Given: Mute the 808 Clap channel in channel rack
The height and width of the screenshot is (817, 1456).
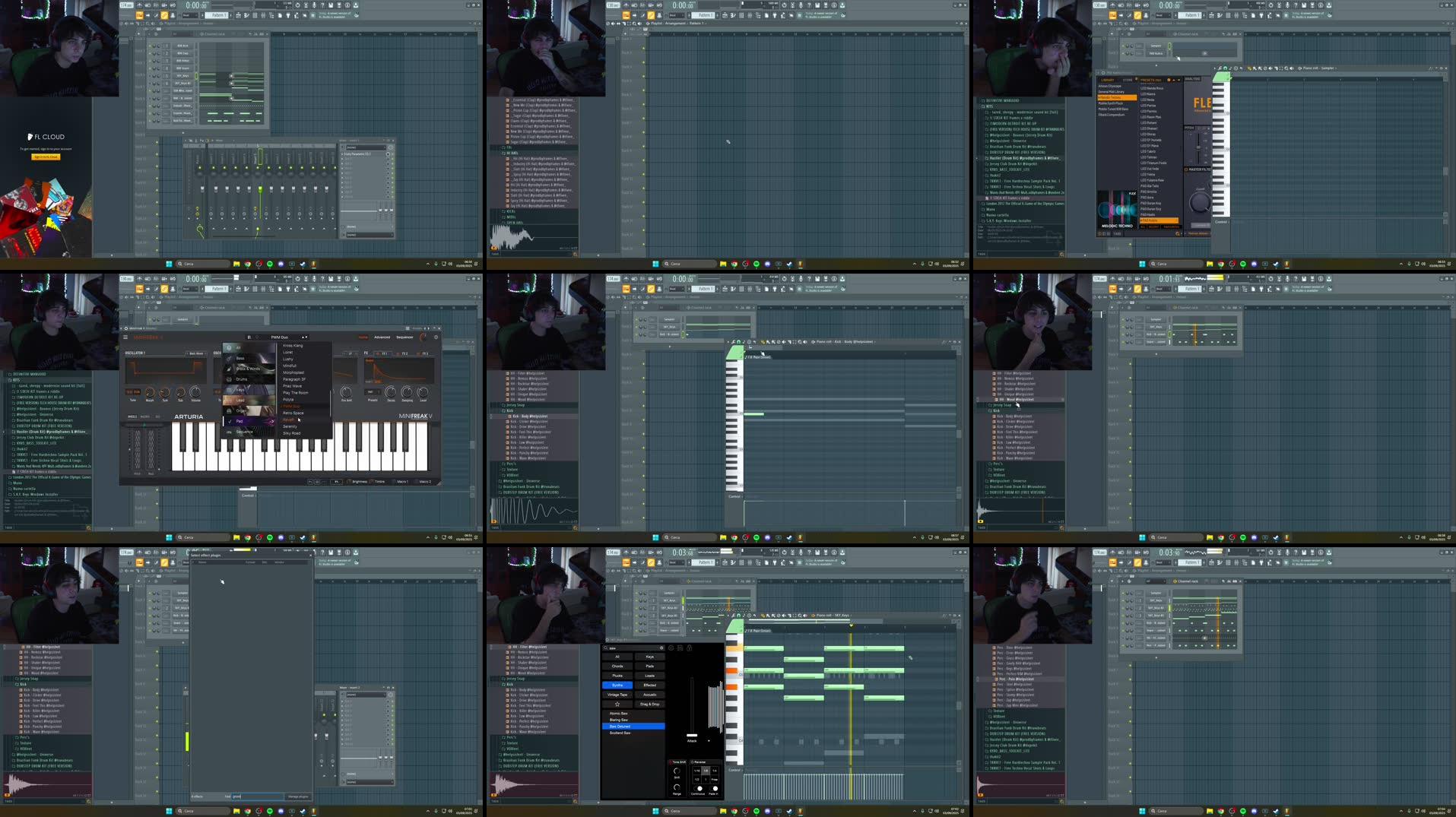Looking at the screenshot, I should (x=151, y=53).
